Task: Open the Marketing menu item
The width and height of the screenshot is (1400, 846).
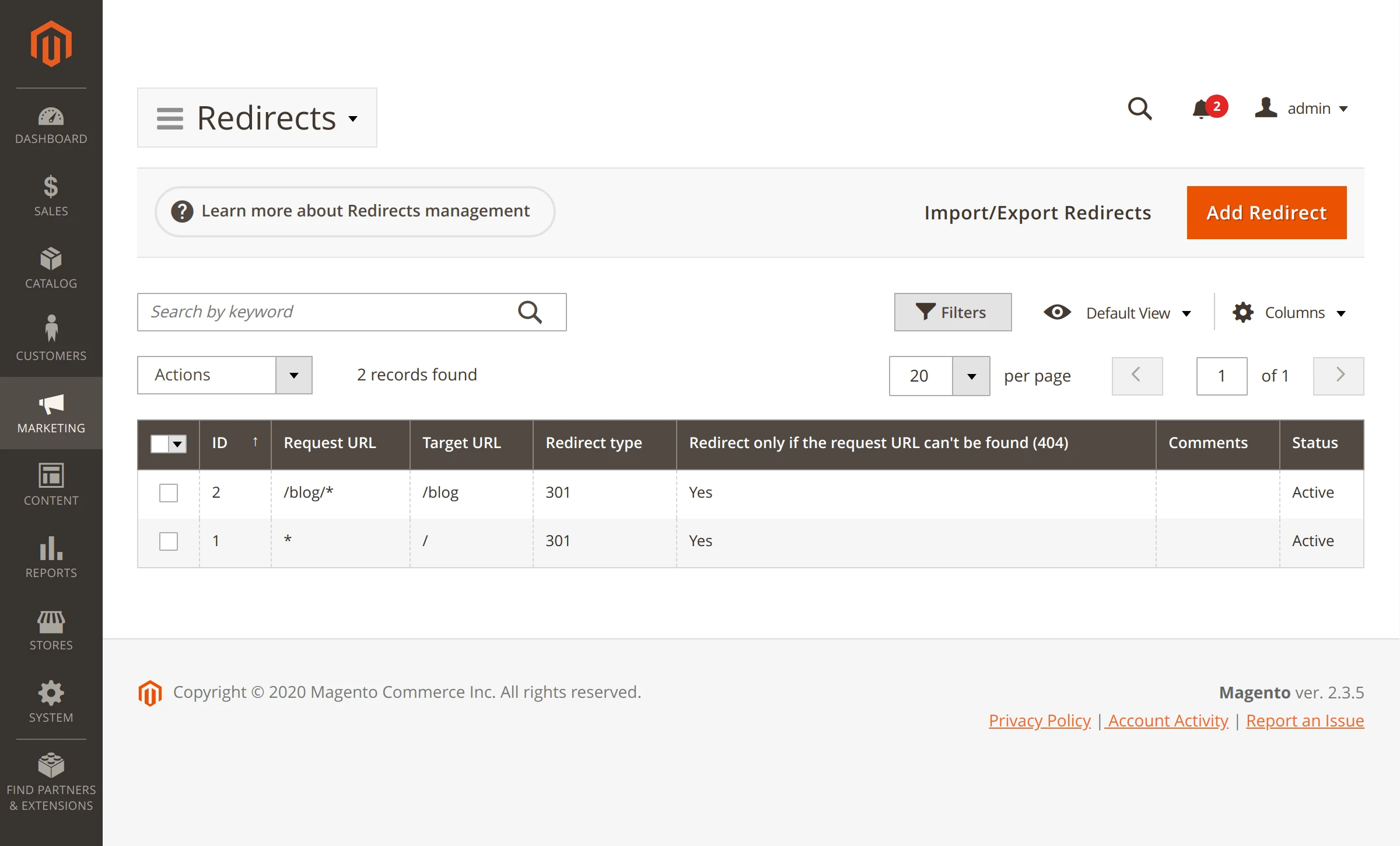Action: (51, 413)
